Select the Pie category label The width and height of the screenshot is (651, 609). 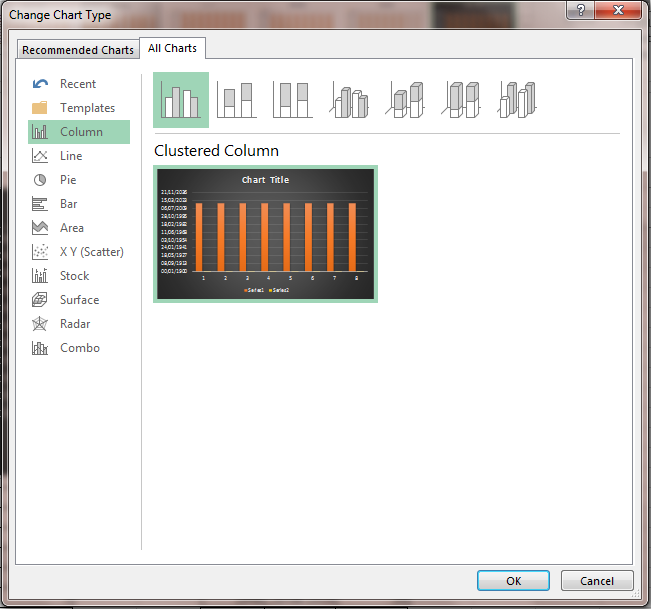pos(68,180)
